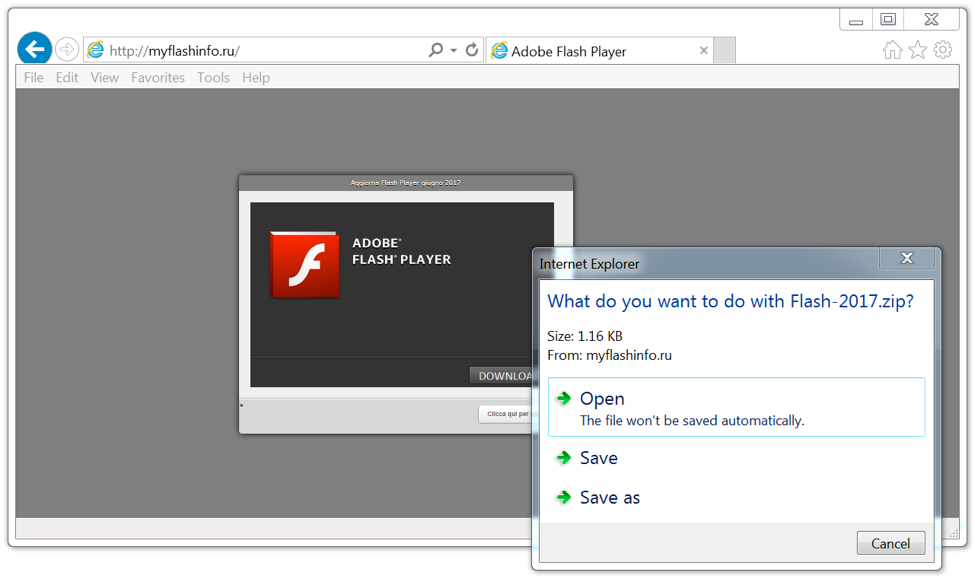Viewport: 975px width, 579px height.
Task: Click the Internet Explorer icon in address bar
Action: click(96, 50)
